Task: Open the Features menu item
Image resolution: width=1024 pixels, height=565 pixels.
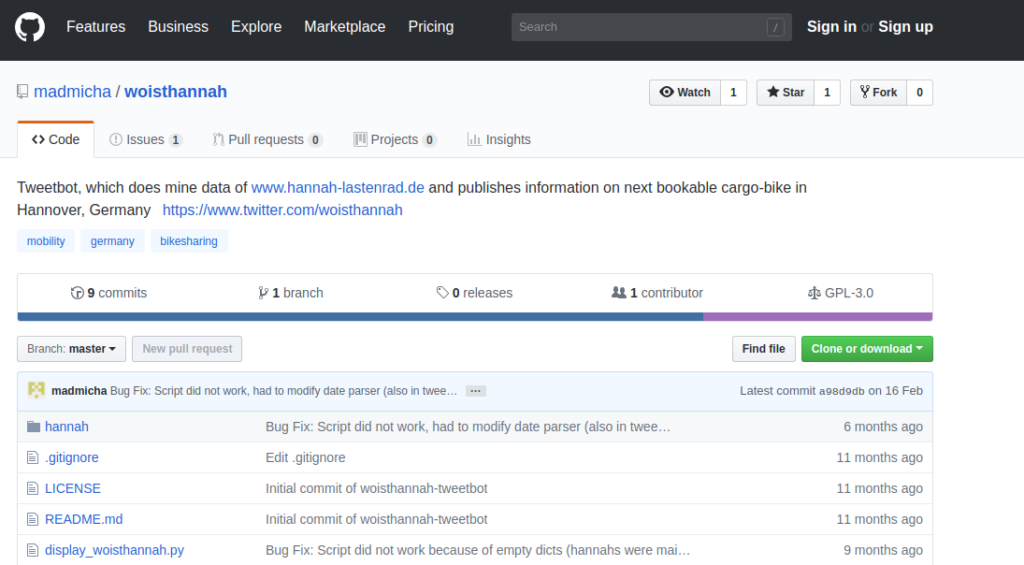Action: point(96,27)
